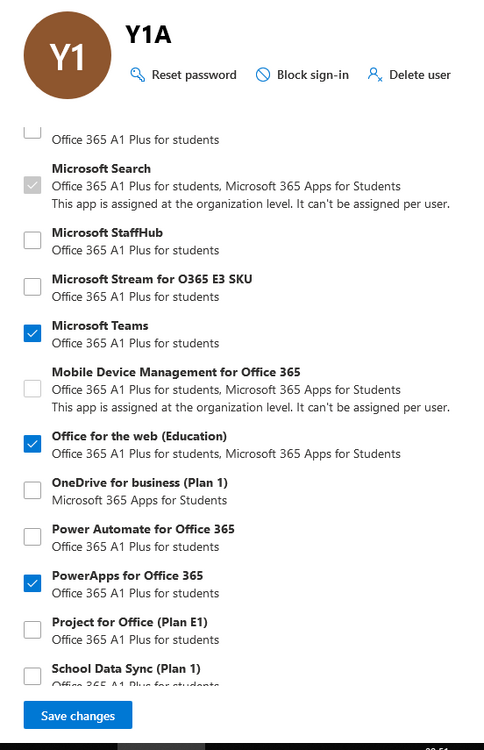Click the Delete user person icon
Image resolution: width=484 pixels, height=750 pixels.
[374, 75]
